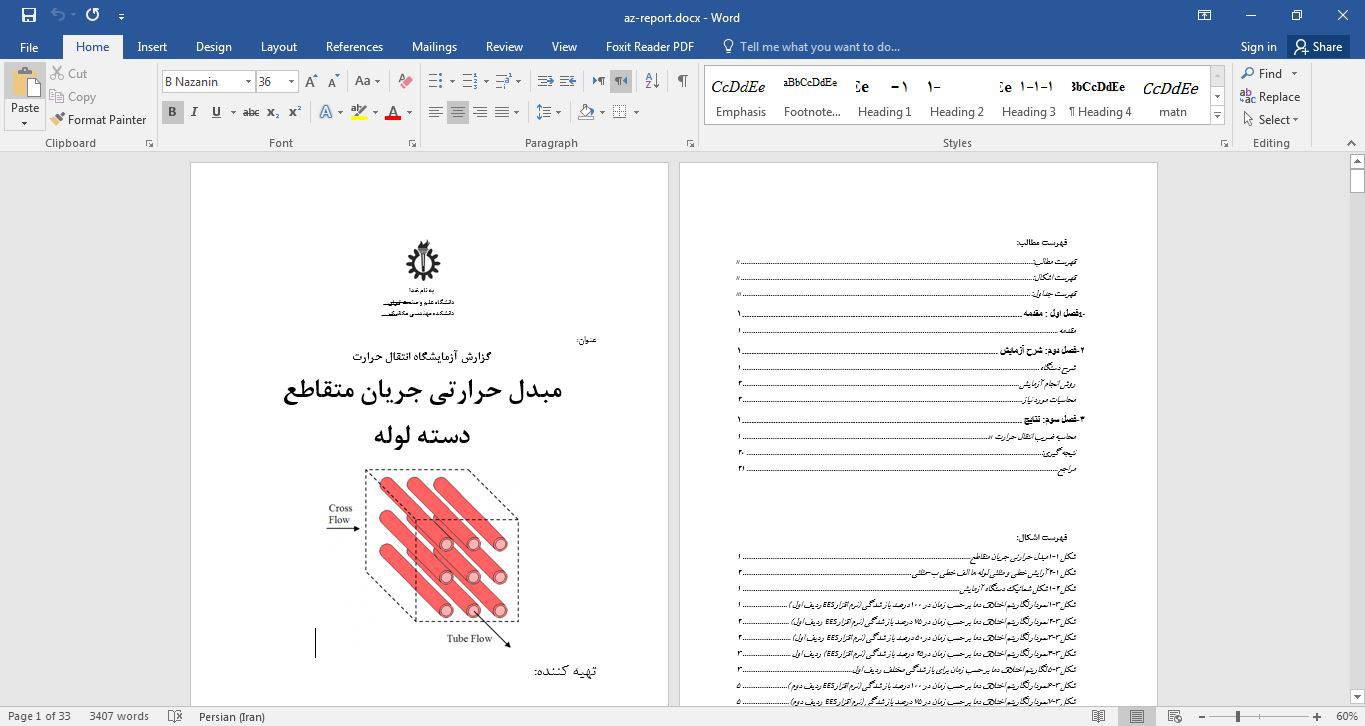This screenshot has width=1365, height=726.
Task: Apply Bold formatting
Action: click(172, 111)
